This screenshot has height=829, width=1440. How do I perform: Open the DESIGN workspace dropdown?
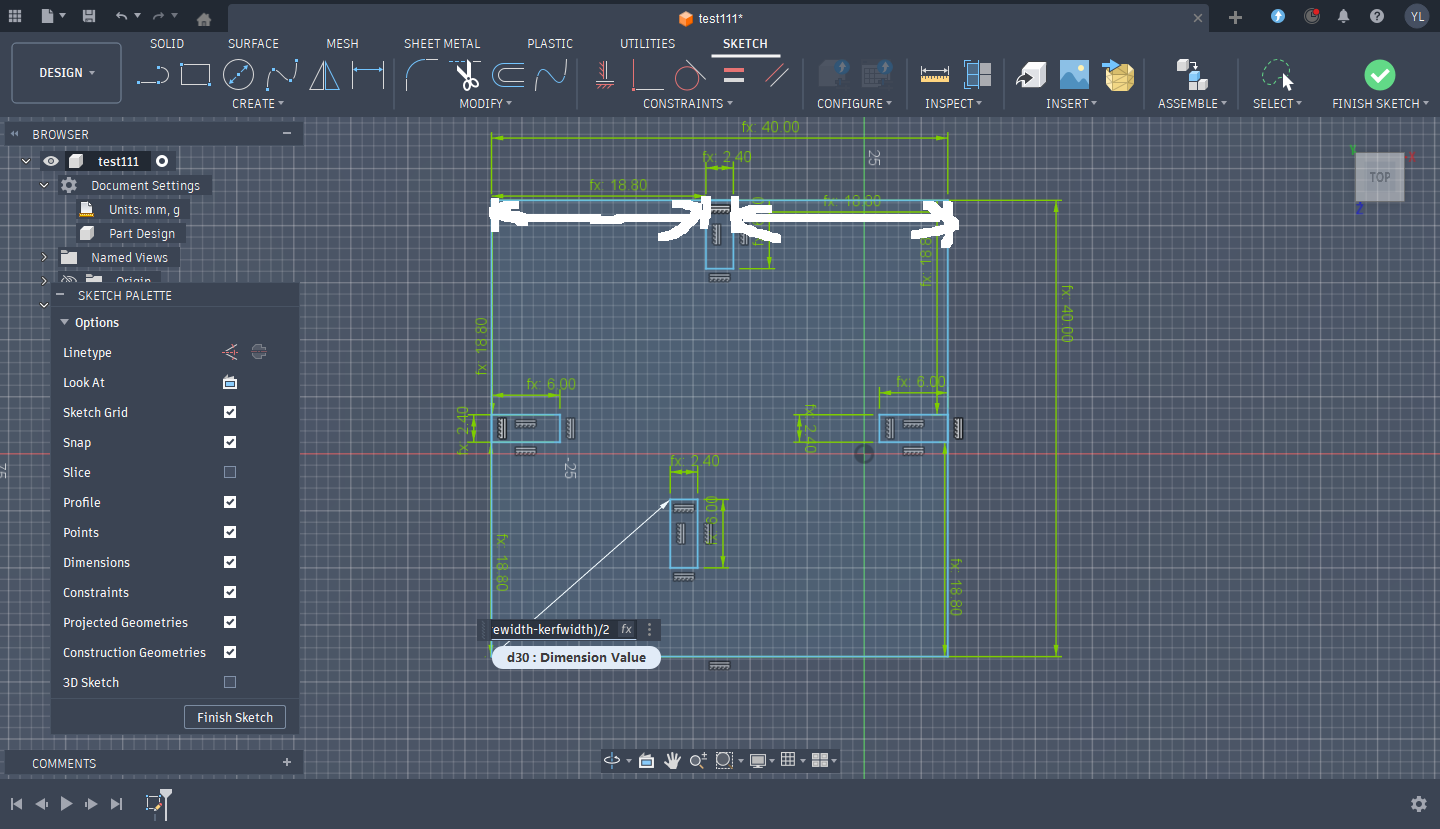tap(67, 73)
